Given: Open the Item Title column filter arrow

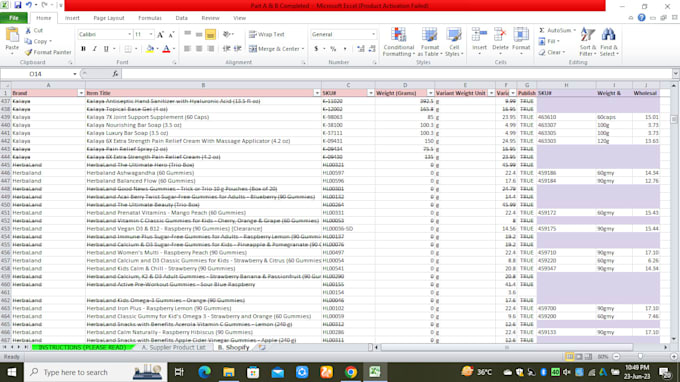Looking at the screenshot, I should tap(317, 93).
